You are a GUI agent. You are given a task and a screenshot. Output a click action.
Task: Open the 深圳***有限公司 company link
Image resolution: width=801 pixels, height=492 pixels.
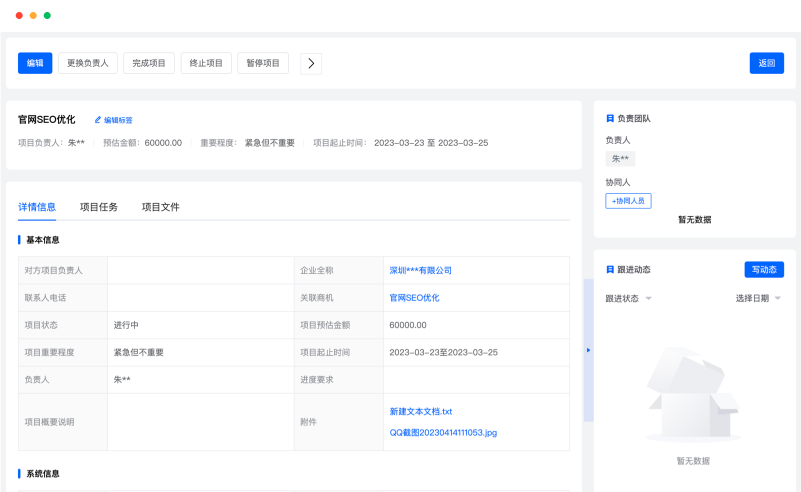coord(420,270)
